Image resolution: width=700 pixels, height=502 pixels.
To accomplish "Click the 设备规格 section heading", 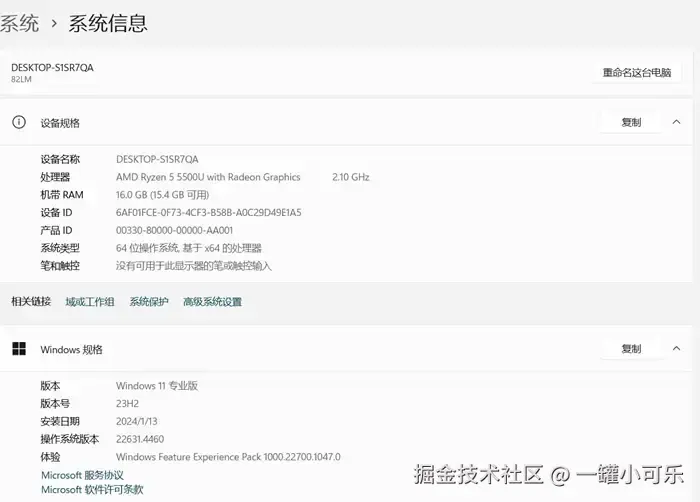I will click(x=60, y=123).
